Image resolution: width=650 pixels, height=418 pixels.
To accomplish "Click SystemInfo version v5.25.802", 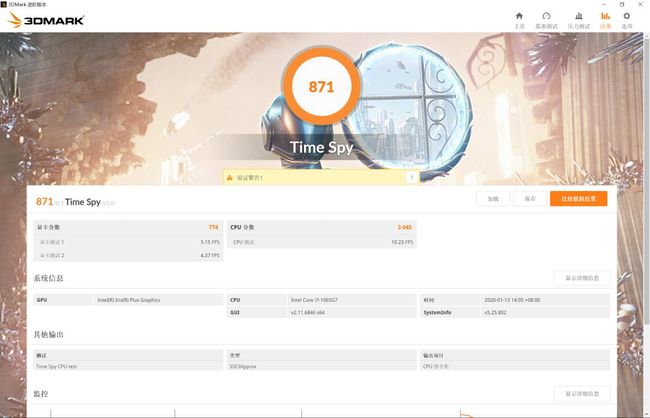I will 495,312.
